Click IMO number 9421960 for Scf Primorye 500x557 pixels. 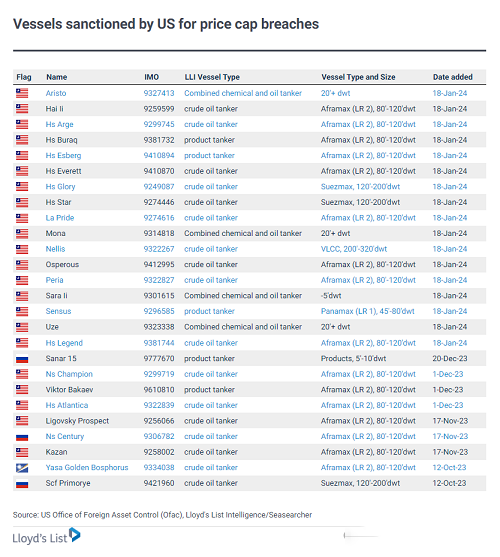coord(159,483)
